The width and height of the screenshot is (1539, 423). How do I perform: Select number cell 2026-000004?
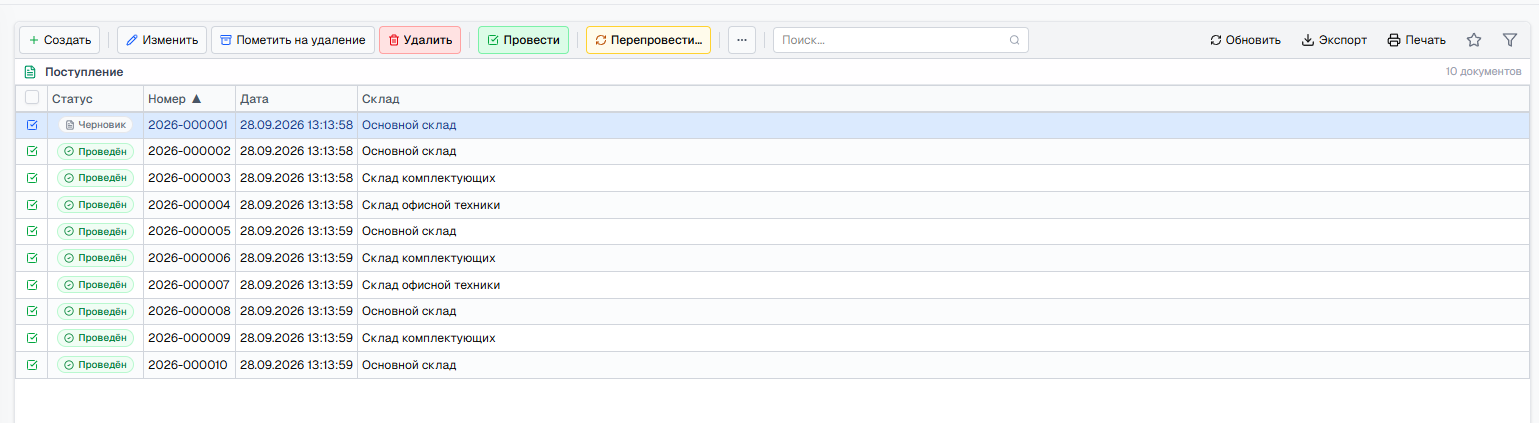click(189, 205)
